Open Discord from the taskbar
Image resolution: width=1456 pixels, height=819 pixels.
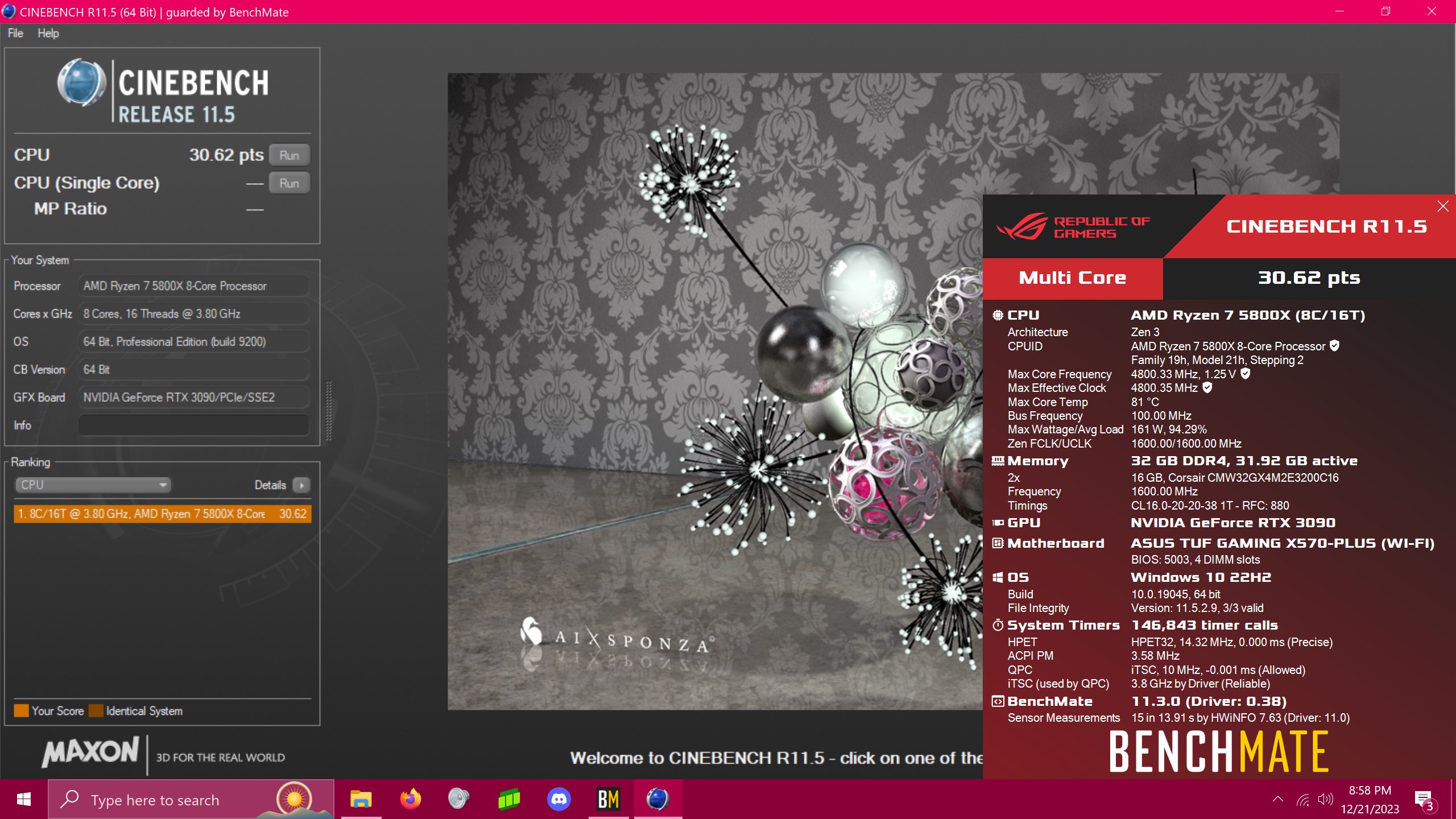click(559, 800)
